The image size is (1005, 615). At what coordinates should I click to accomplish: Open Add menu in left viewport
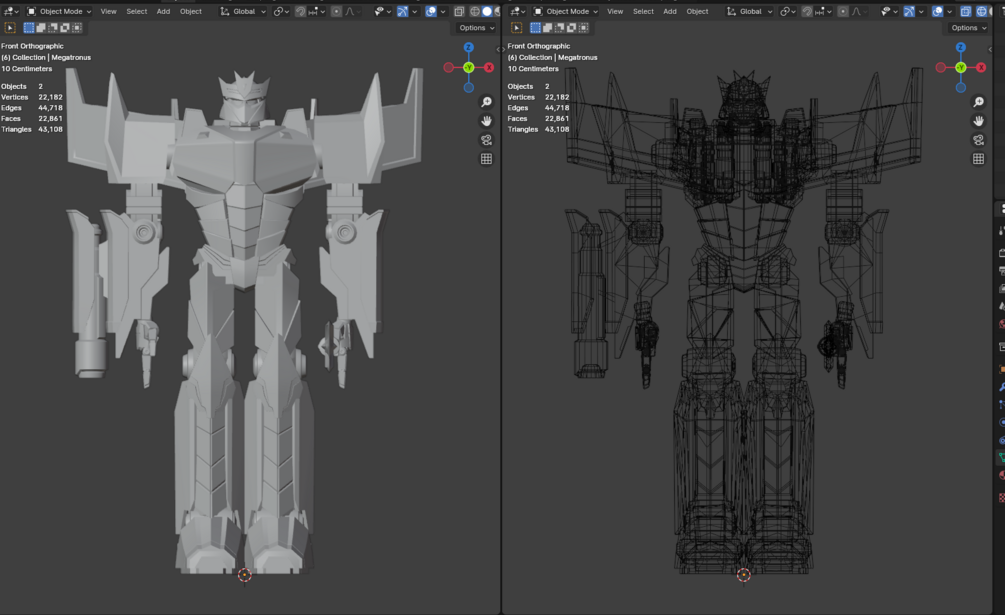point(163,12)
